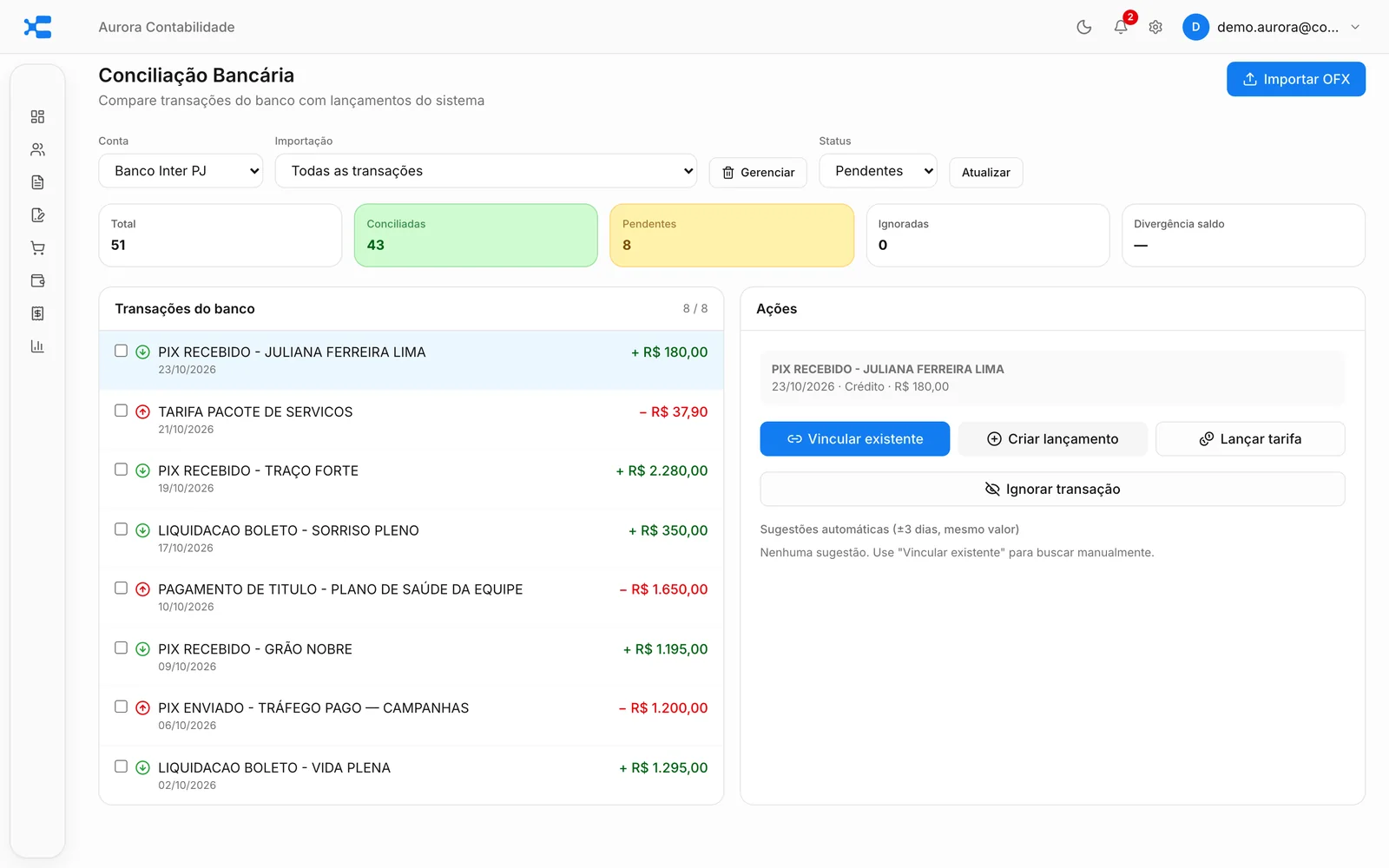Check the PIX RECEBIDO - GRÃO NOBRE checkbox
This screenshot has height=868, width=1389.
[121, 648]
